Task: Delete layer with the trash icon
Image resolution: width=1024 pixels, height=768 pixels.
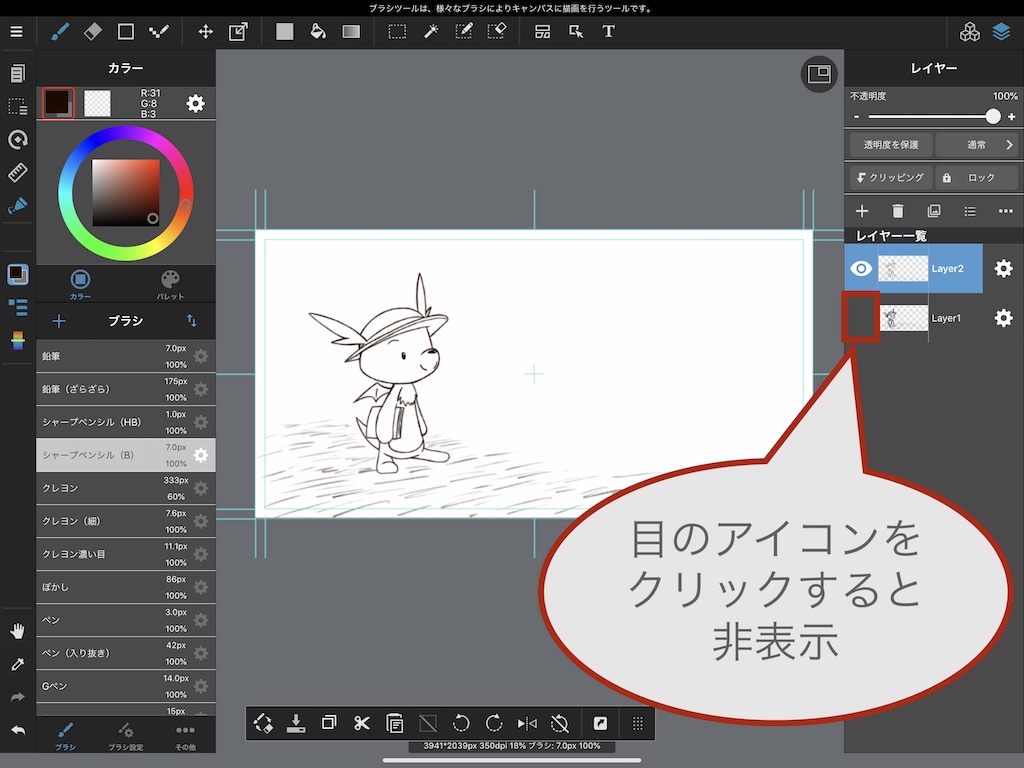Action: [898, 211]
